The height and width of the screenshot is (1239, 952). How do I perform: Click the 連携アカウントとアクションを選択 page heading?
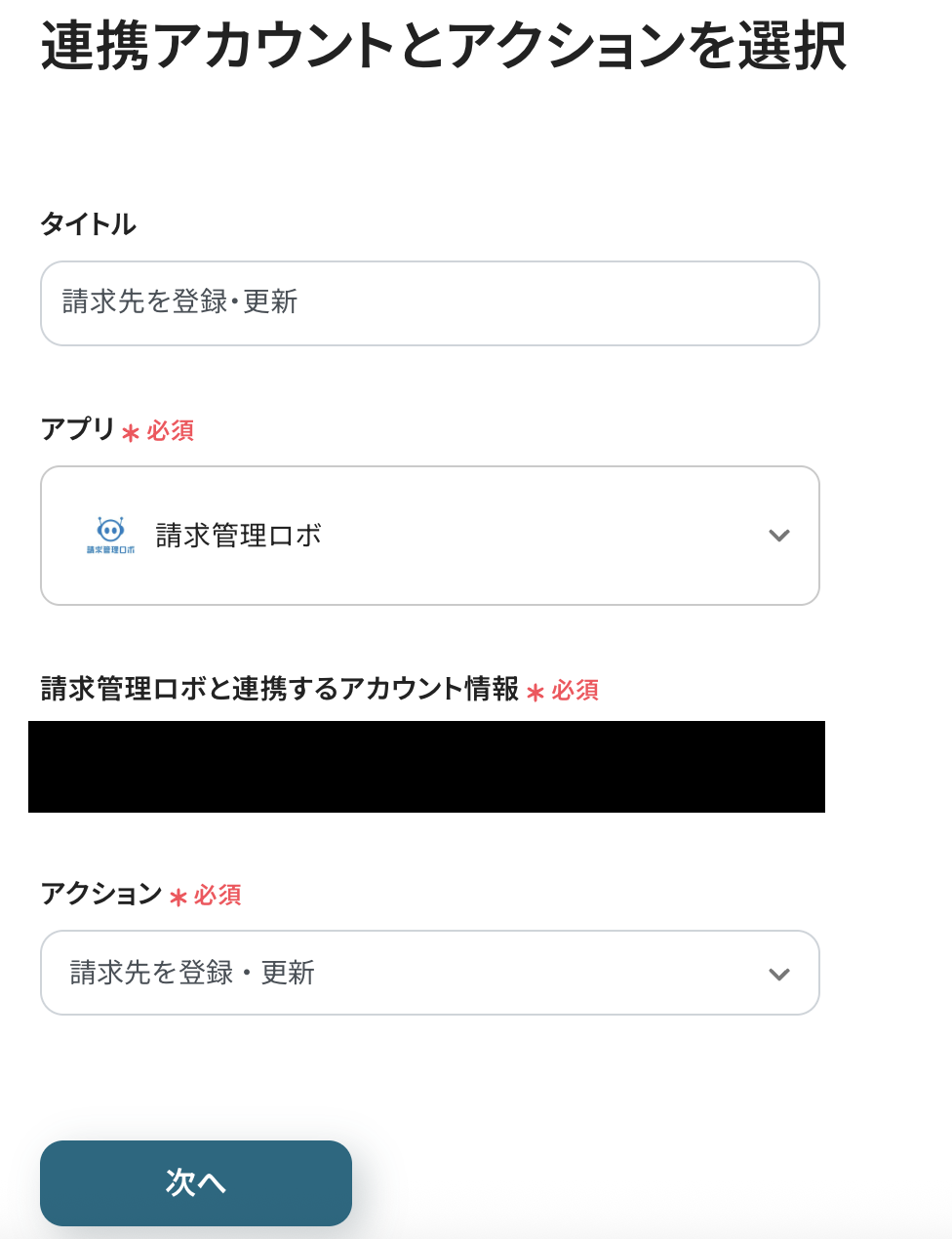click(x=444, y=46)
